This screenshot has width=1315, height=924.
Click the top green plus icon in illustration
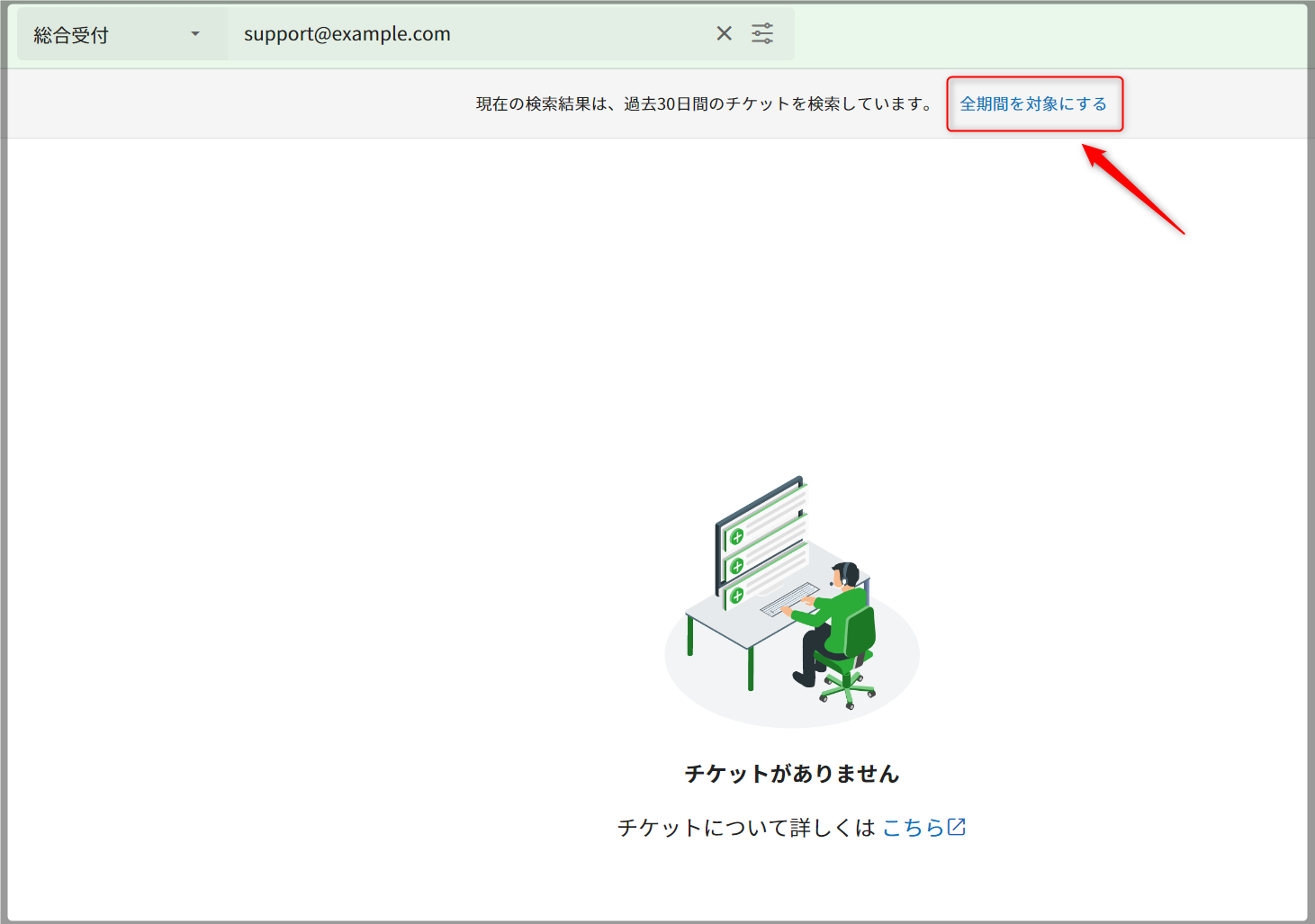click(x=737, y=537)
